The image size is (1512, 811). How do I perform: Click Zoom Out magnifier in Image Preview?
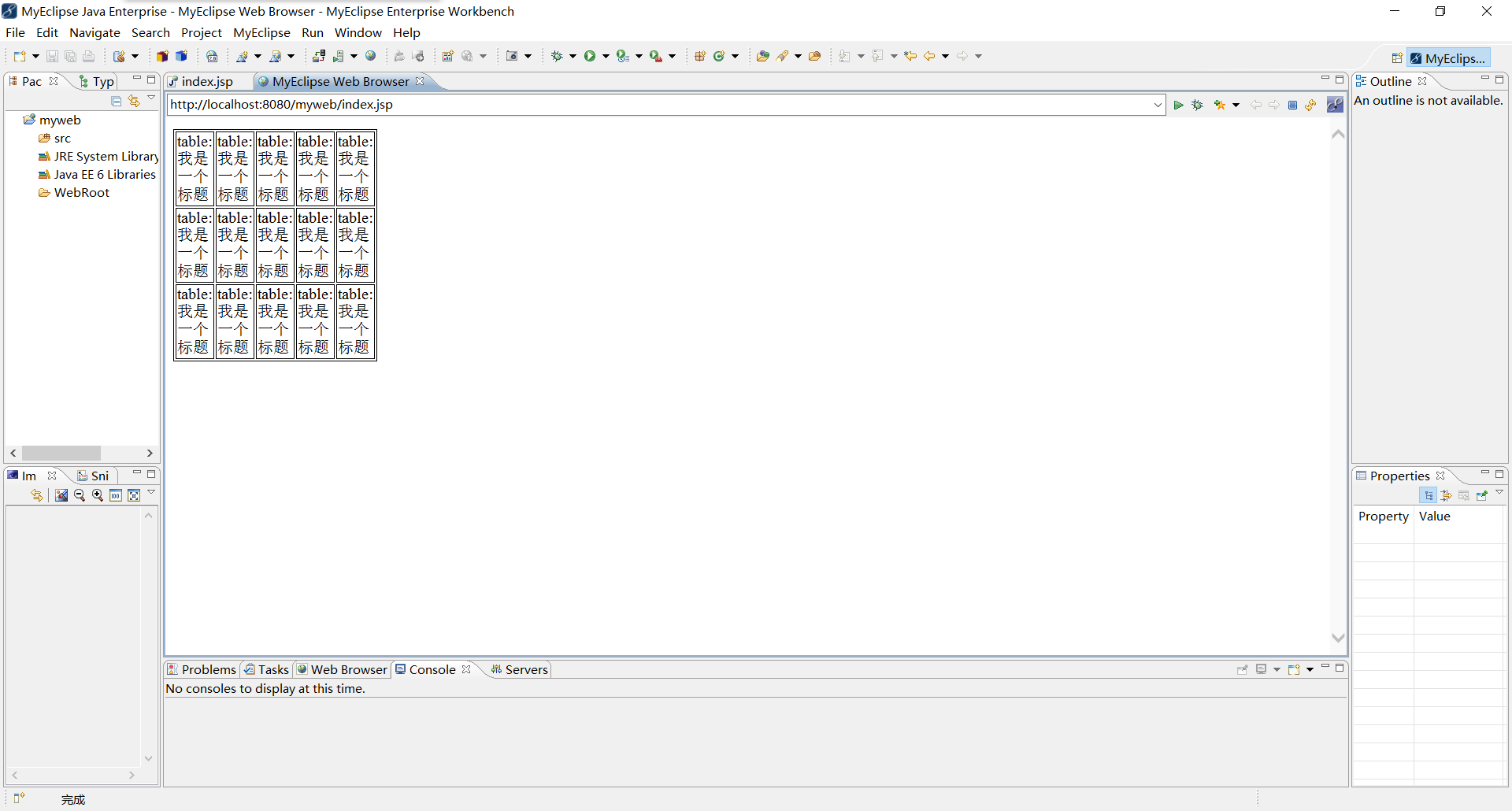click(x=80, y=495)
